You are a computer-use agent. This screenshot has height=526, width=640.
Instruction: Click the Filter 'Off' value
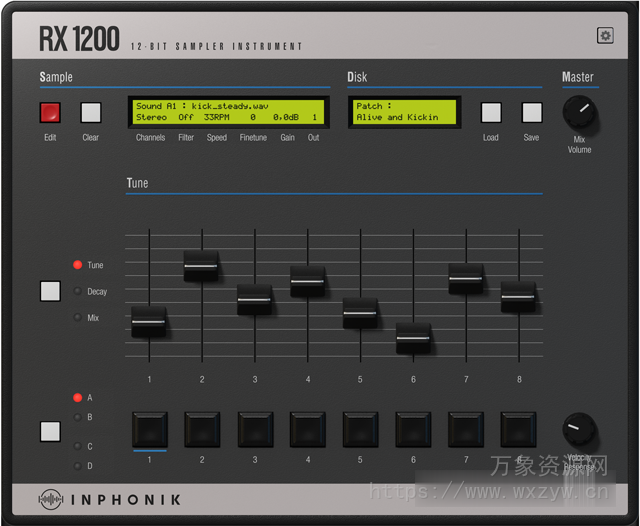coord(186,118)
